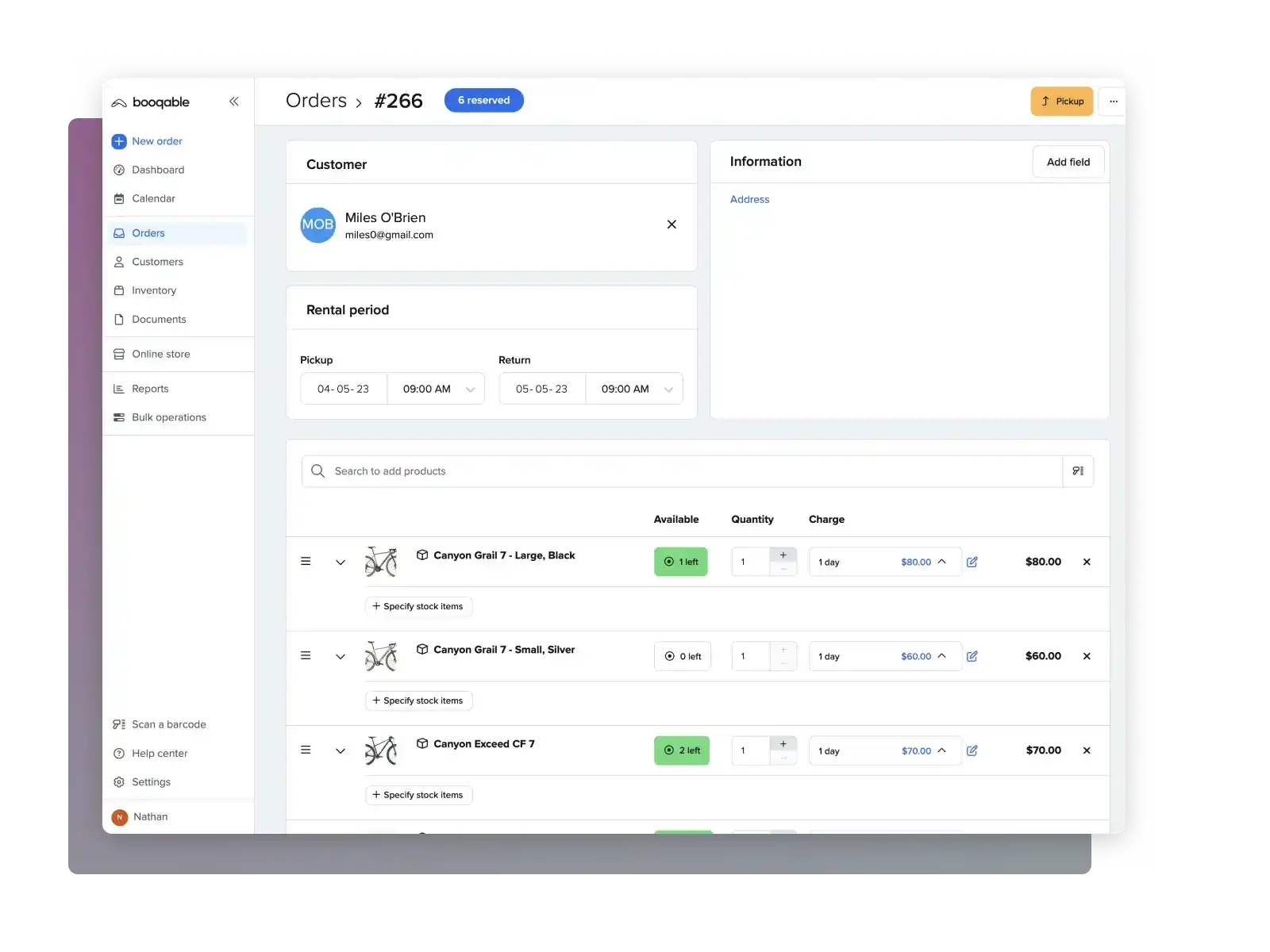This screenshot has width=1270, height=952.
Task: Open Calendar from the sidebar
Action: [x=153, y=198]
